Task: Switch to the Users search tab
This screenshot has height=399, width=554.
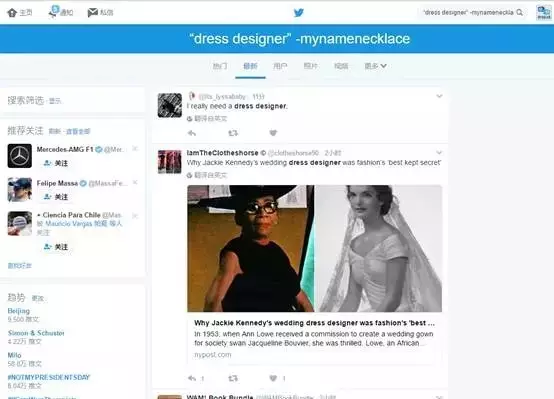Action: [280, 66]
